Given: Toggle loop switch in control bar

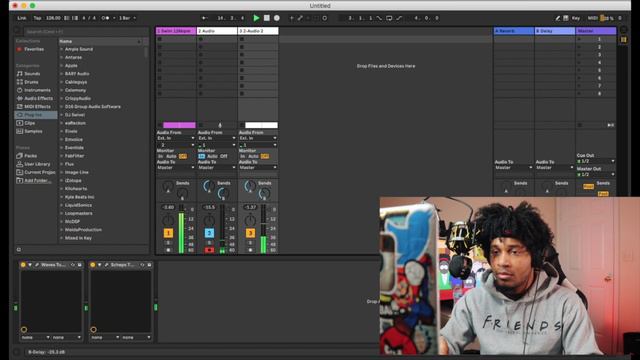Looking at the screenshot, I should coord(389,18).
